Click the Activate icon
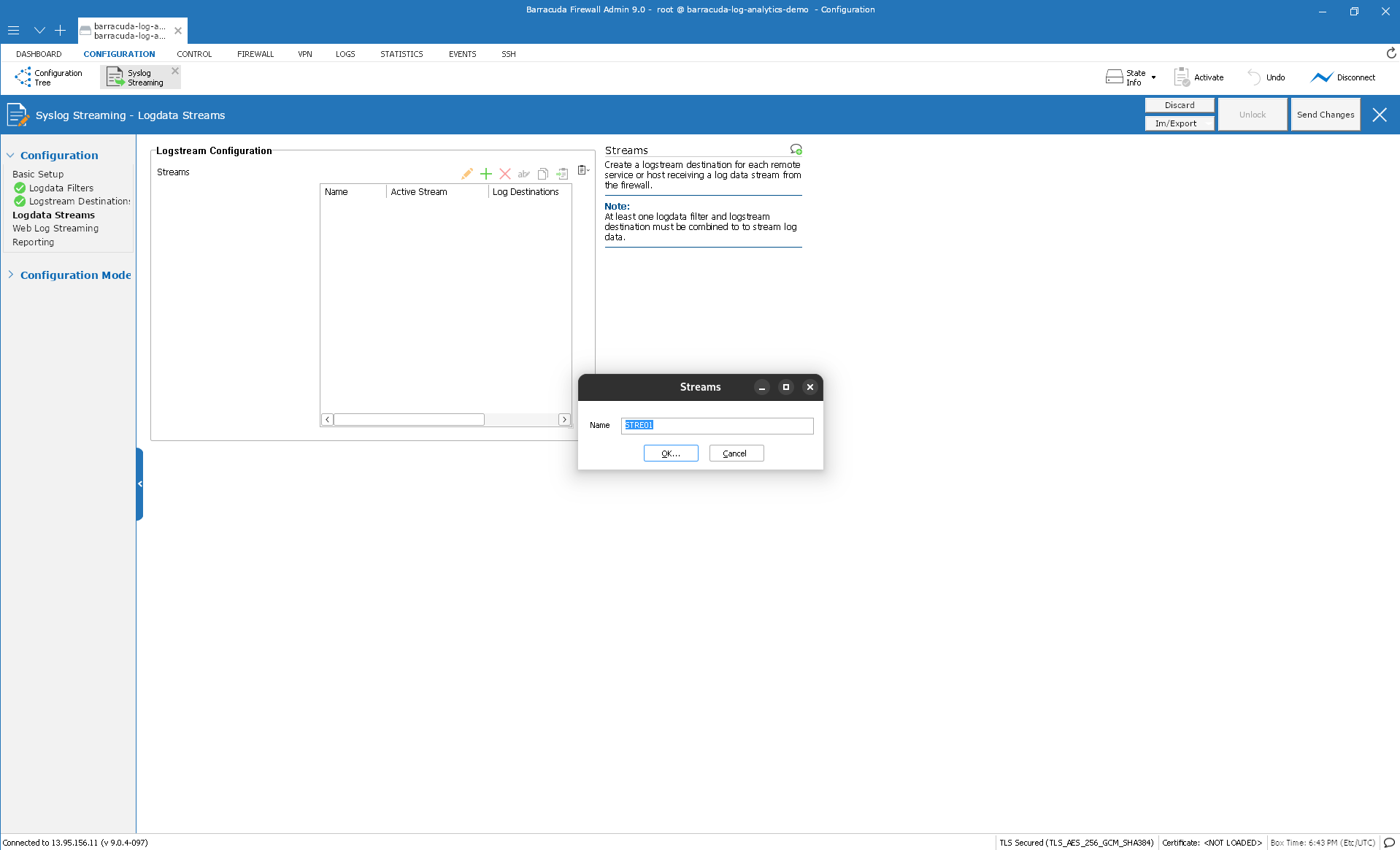This screenshot has height=850, width=1400. tap(1182, 77)
